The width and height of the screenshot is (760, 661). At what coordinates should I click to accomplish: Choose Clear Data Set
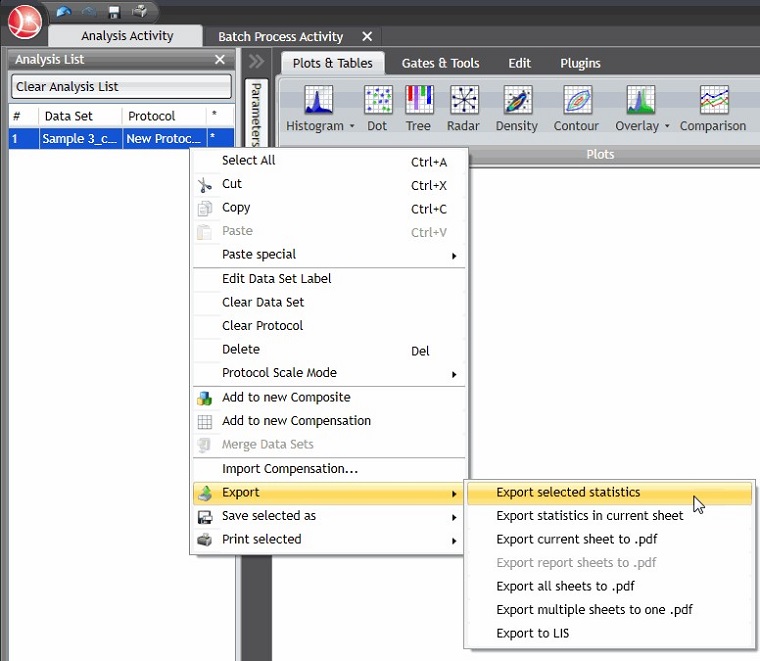[329, 302]
